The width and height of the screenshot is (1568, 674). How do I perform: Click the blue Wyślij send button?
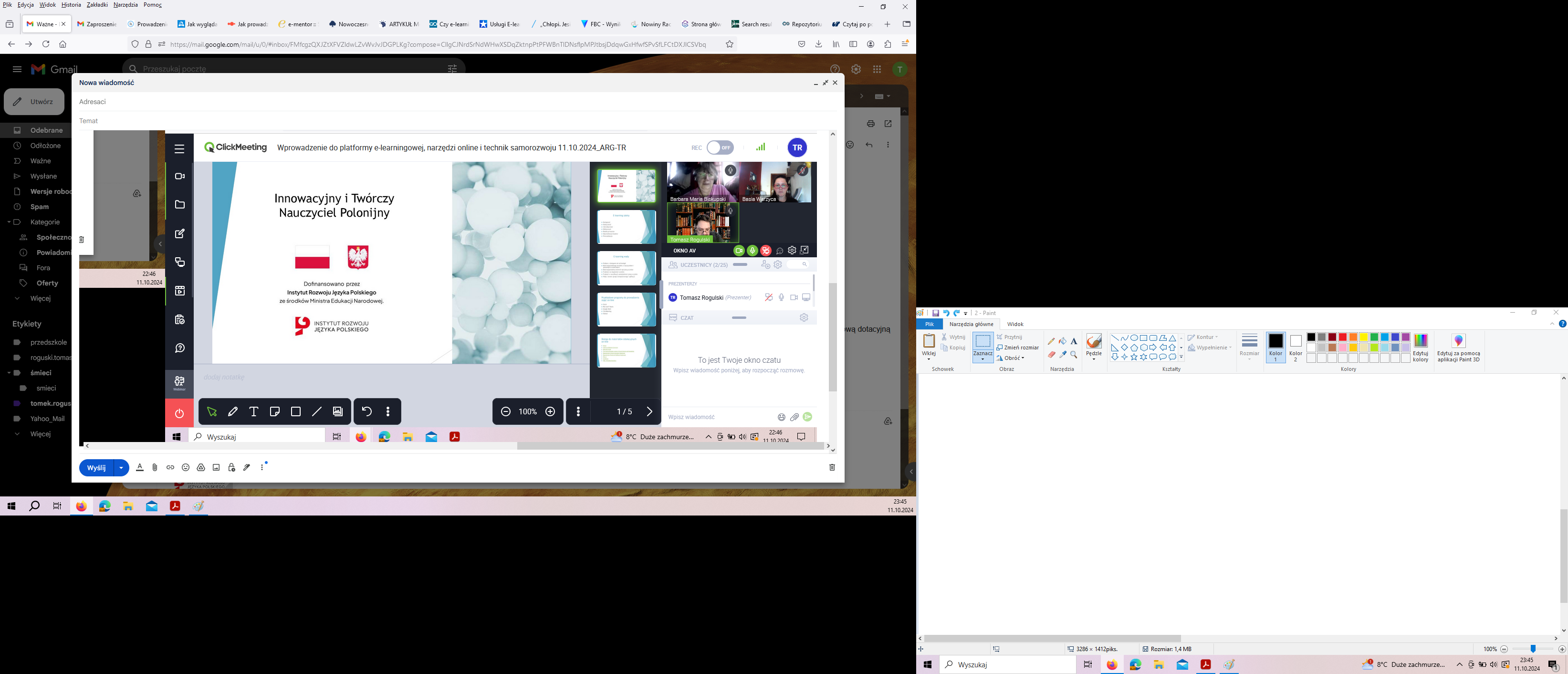pyautogui.click(x=96, y=468)
